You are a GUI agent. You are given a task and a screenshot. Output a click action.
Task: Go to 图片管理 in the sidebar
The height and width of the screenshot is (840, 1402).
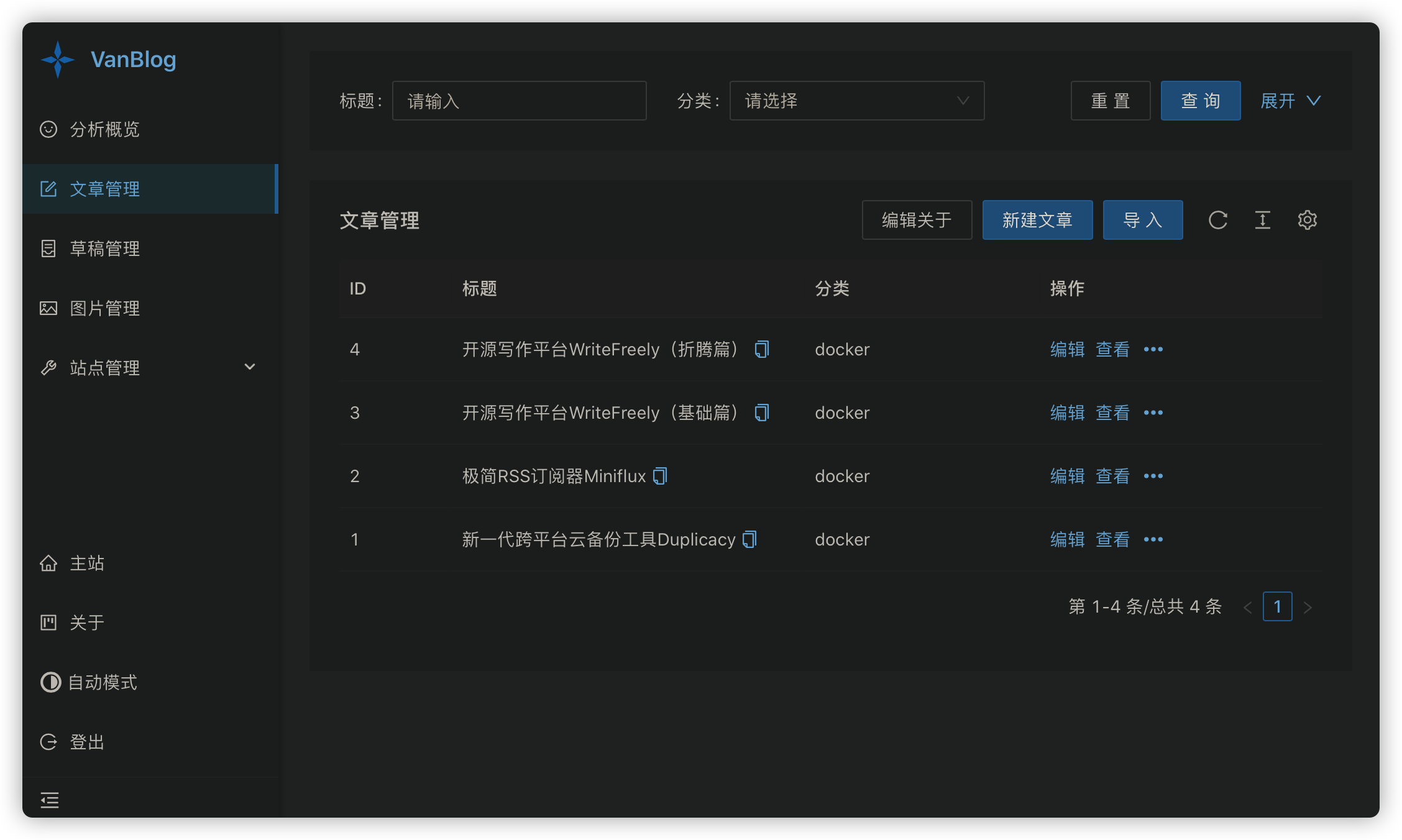[x=104, y=308]
